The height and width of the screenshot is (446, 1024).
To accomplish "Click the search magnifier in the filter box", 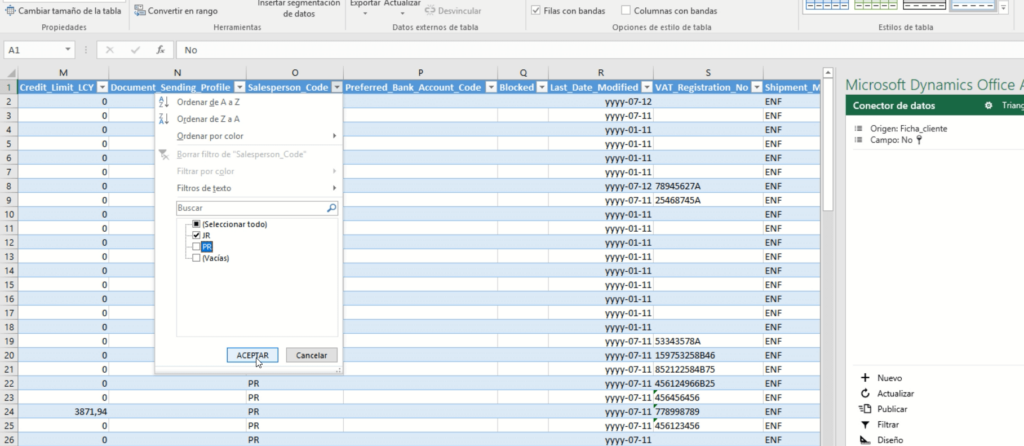I will coord(332,208).
